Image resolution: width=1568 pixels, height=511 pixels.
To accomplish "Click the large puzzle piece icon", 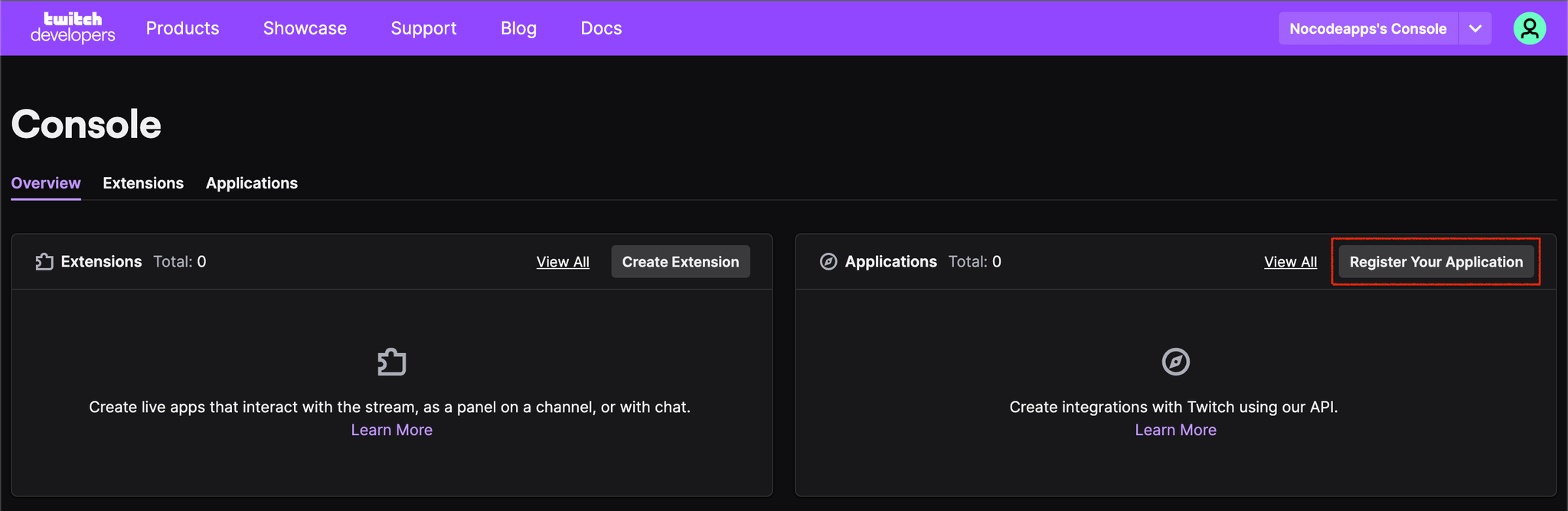I will click(392, 362).
